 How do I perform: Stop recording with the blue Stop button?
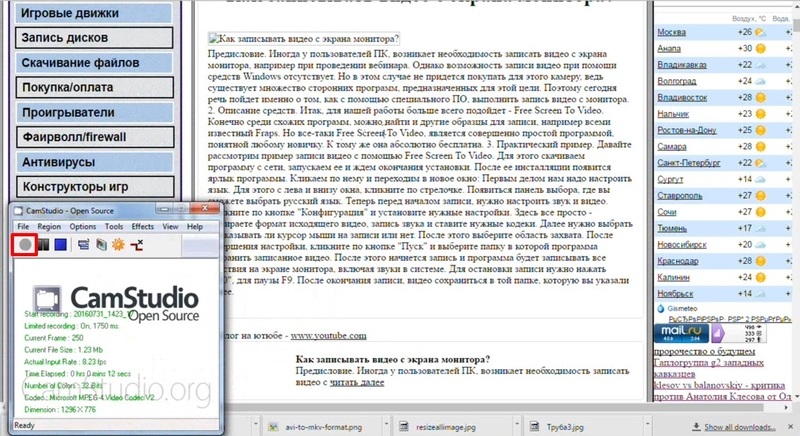pos(60,245)
